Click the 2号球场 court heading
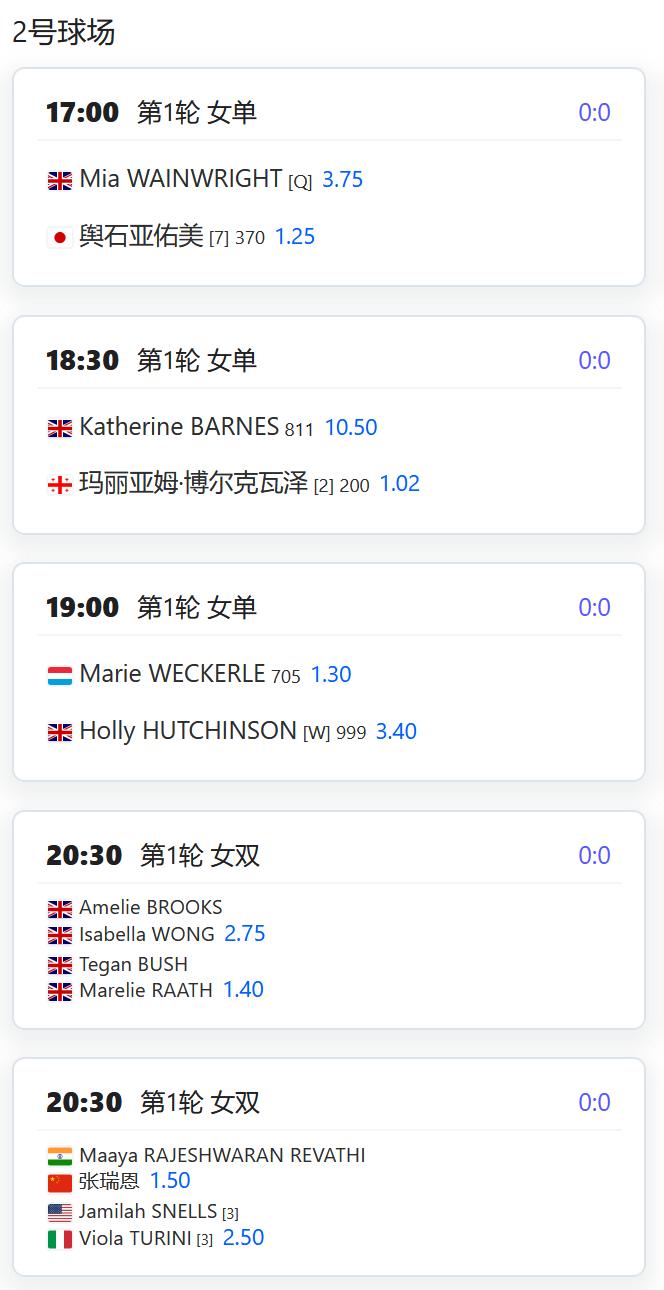 [63, 32]
